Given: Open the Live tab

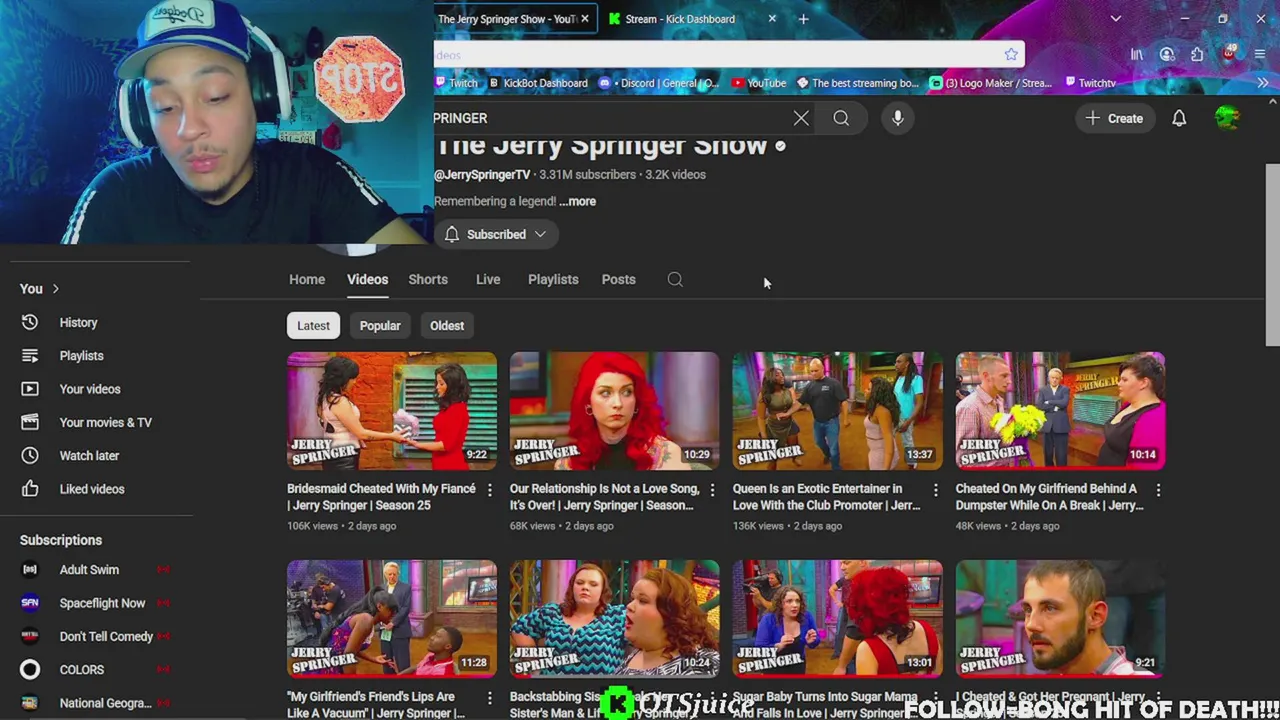Looking at the screenshot, I should click(488, 279).
